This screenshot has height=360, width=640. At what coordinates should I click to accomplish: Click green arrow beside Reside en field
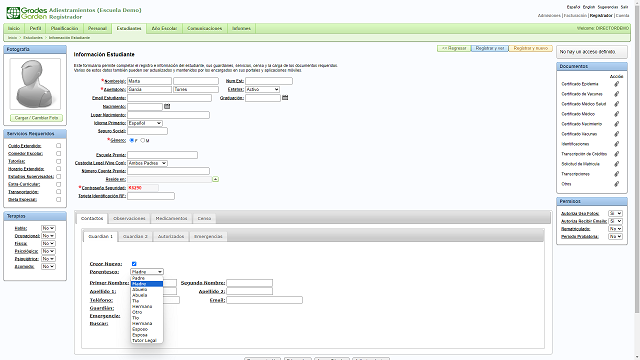(216, 179)
